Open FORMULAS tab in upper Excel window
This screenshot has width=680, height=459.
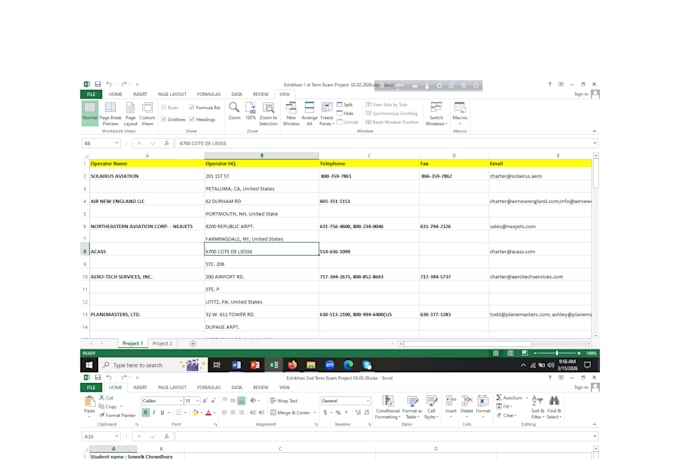click(x=209, y=94)
